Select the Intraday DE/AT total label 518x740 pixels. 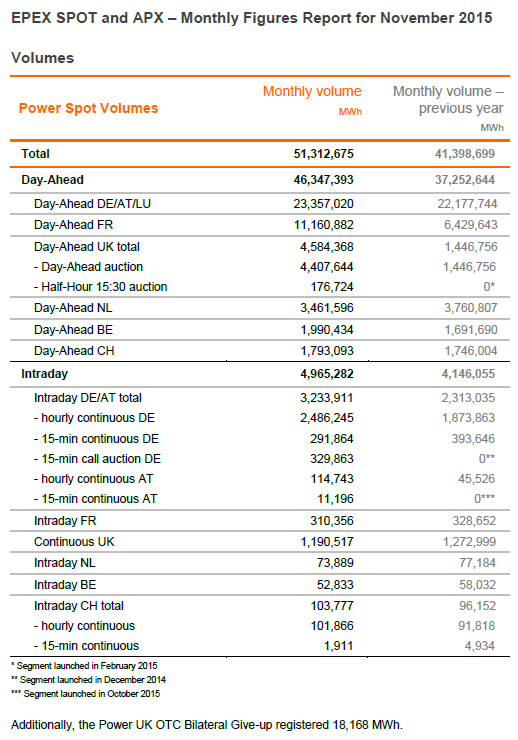click(88, 398)
